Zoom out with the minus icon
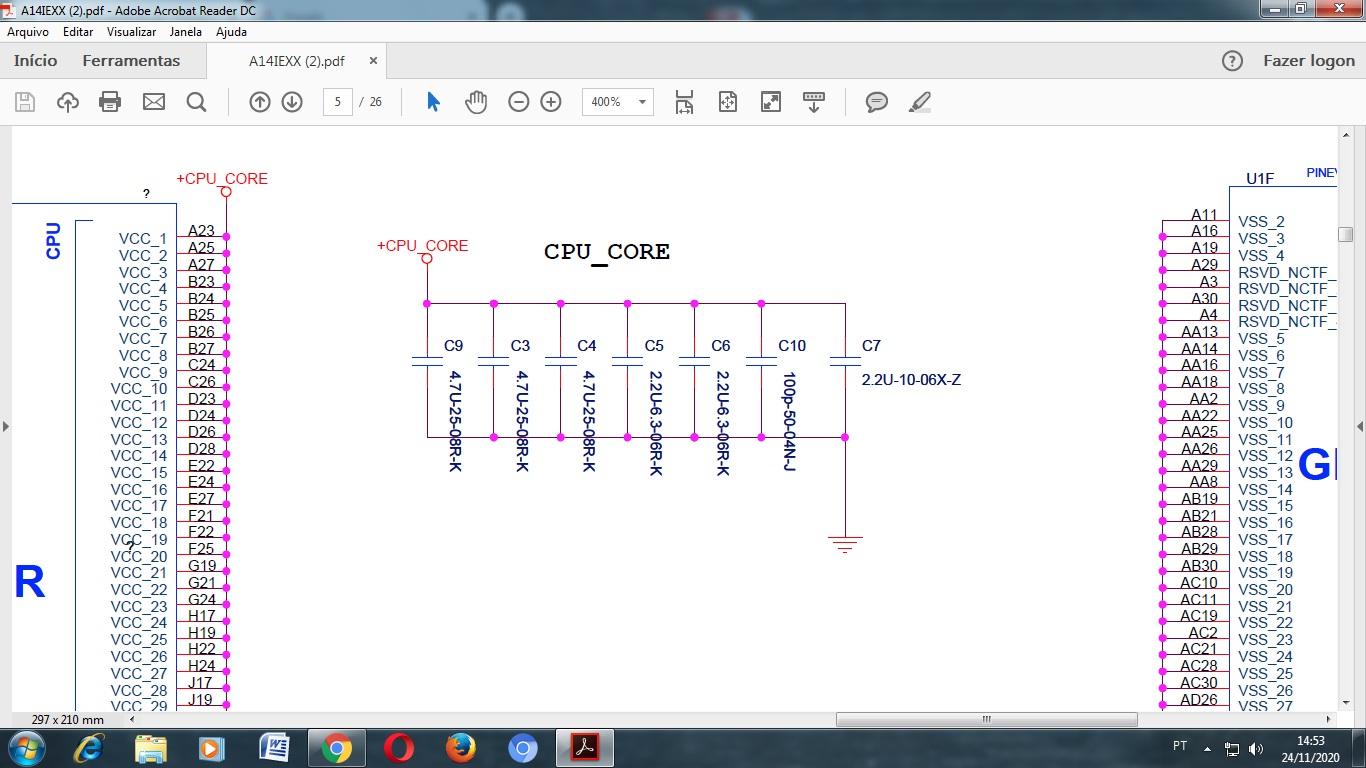 [518, 102]
